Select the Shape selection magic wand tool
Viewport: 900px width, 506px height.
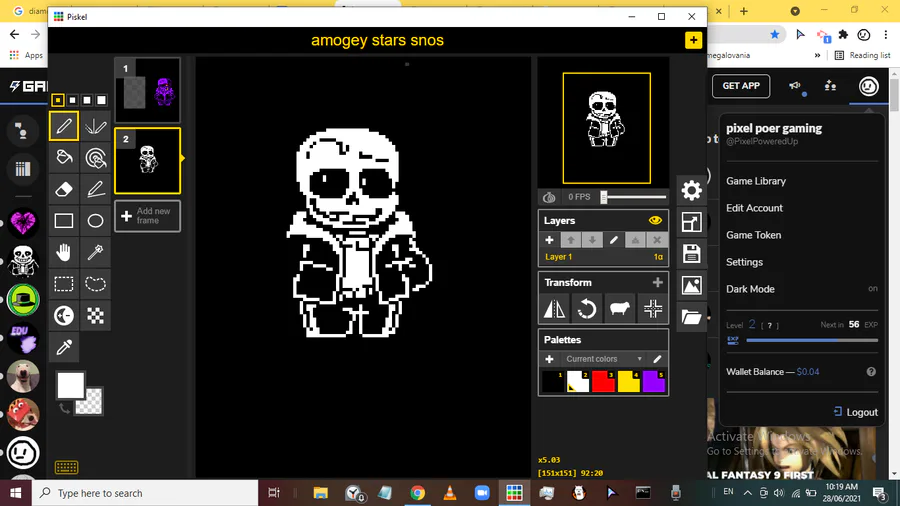pyautogui.click(x=95, y=252)
